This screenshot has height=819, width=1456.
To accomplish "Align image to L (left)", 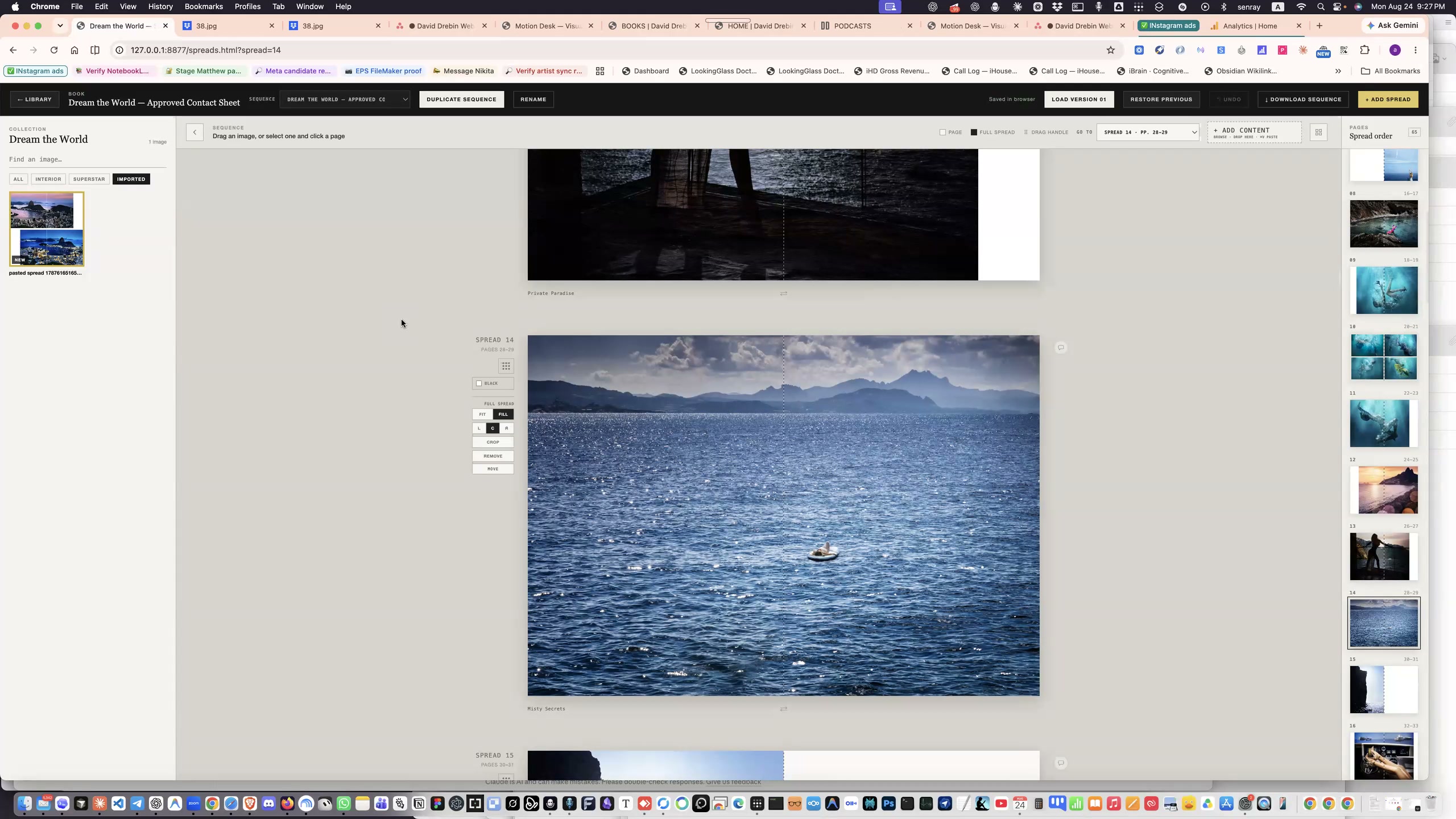I will click(479, 428).
